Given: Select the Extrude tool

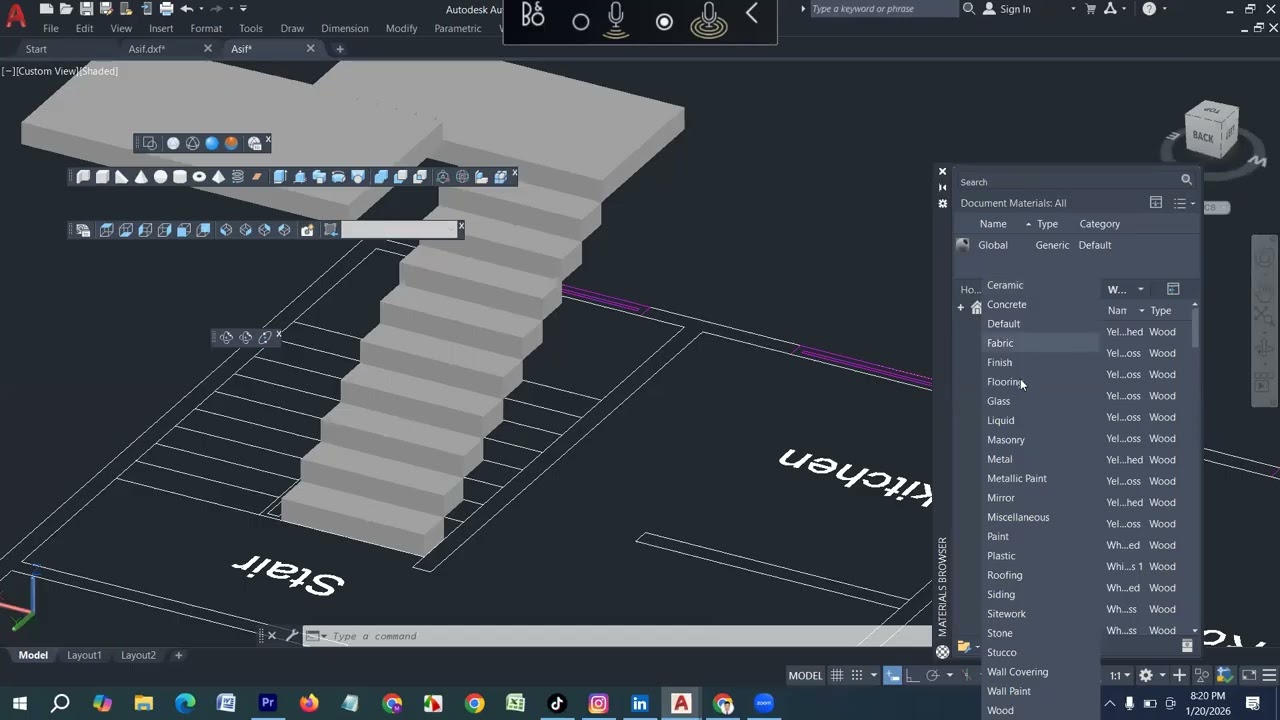Looking at the screenshot, I should [x=280, y=177].
